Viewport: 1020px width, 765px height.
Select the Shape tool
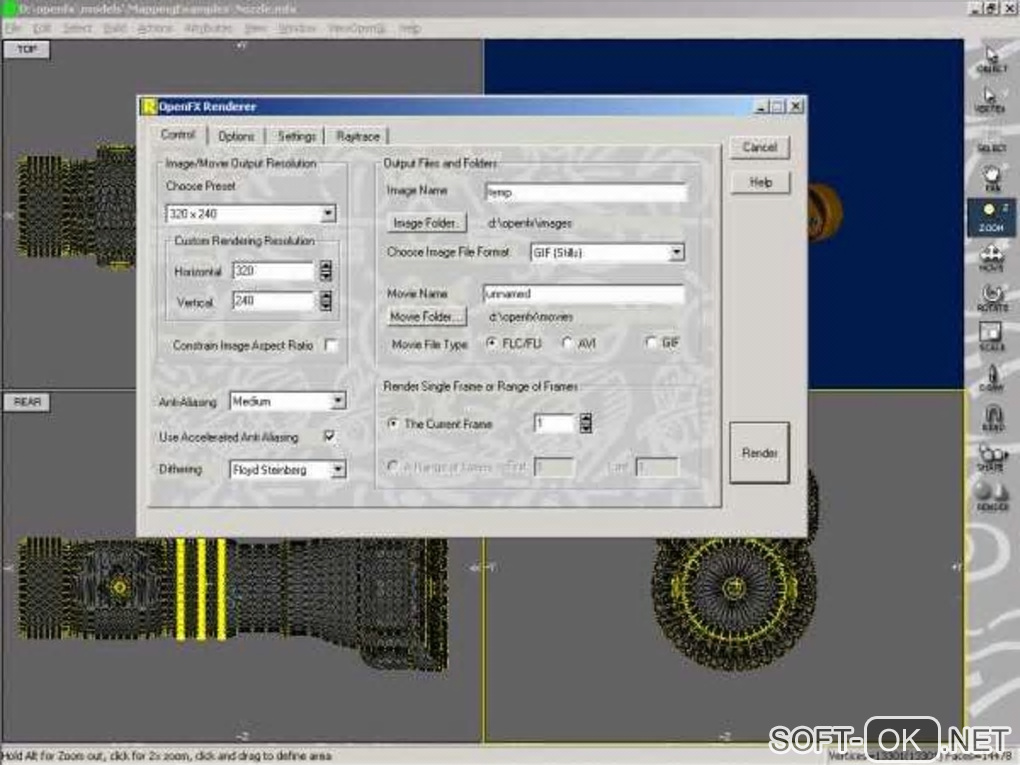click(991, 457)
